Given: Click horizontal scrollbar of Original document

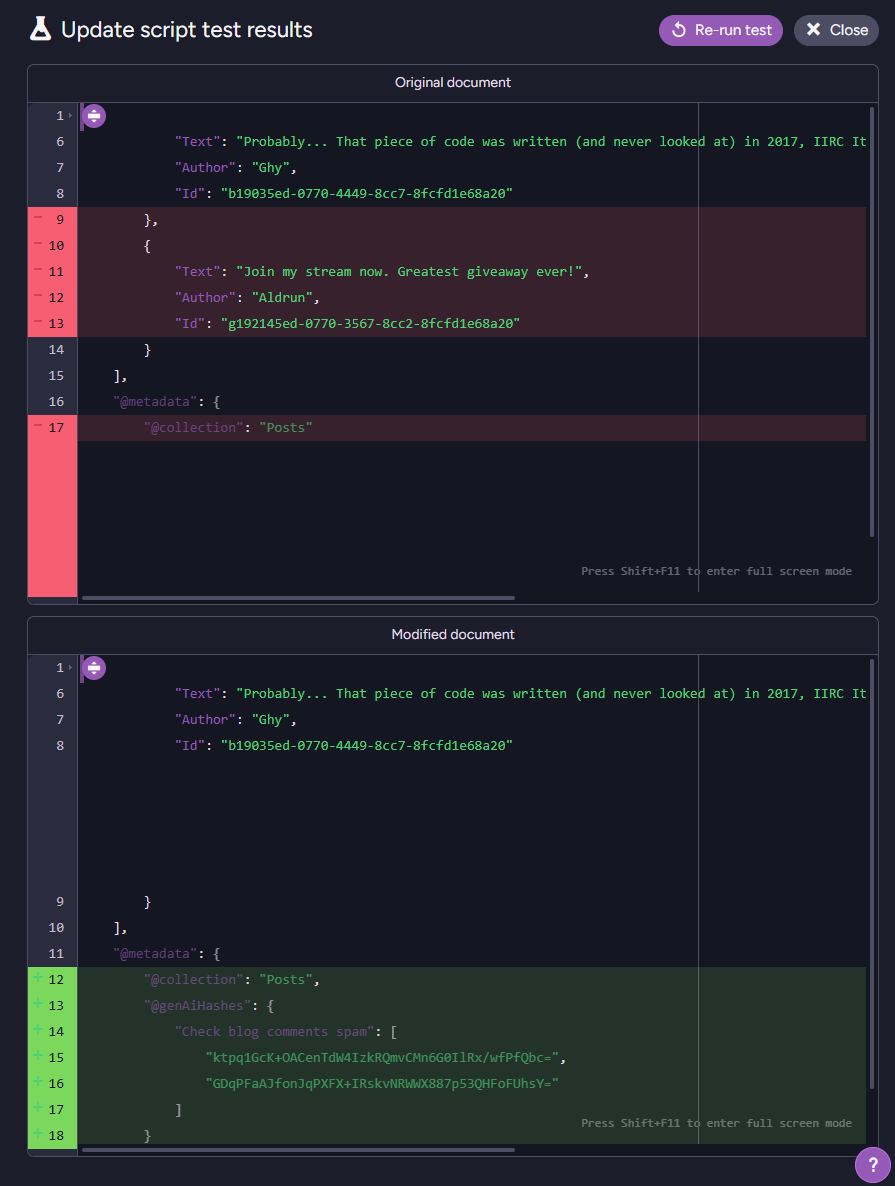Looking at the screenshot, I should [x=298, y=598].
